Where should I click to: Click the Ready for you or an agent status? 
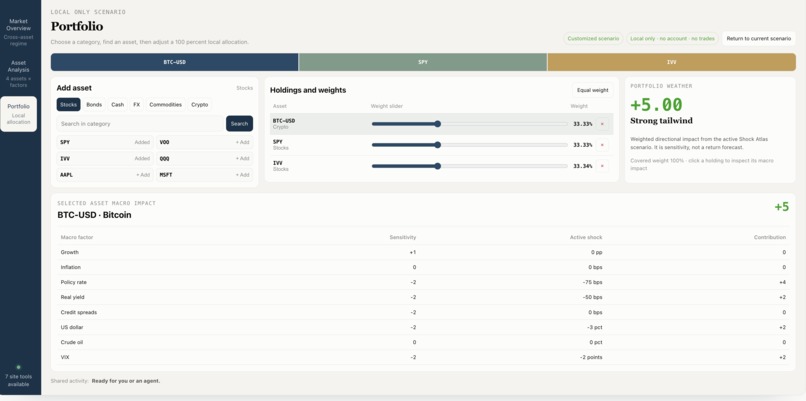point(126,381)
